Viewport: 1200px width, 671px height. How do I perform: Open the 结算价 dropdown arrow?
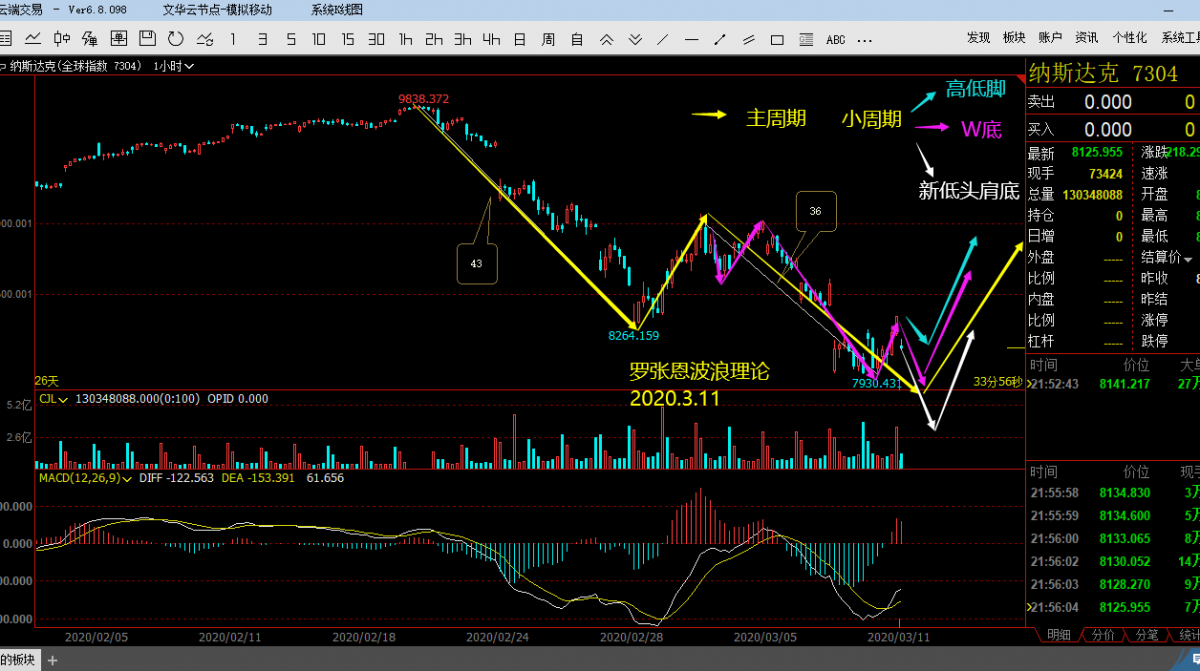coord(1188,258)
